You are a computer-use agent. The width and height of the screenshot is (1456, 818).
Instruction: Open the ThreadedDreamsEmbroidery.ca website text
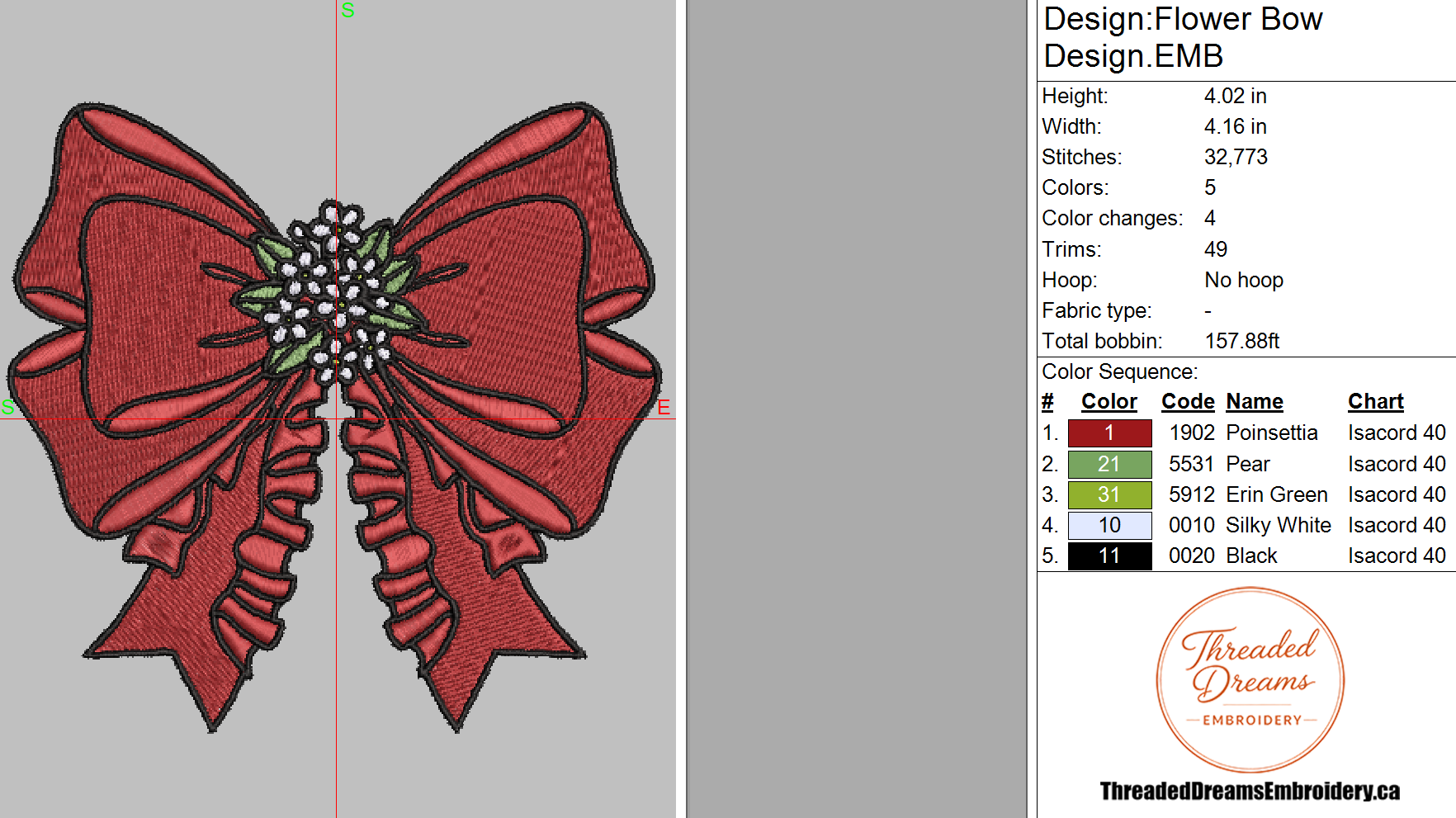pyautogui.click(x=1250, y=791)
